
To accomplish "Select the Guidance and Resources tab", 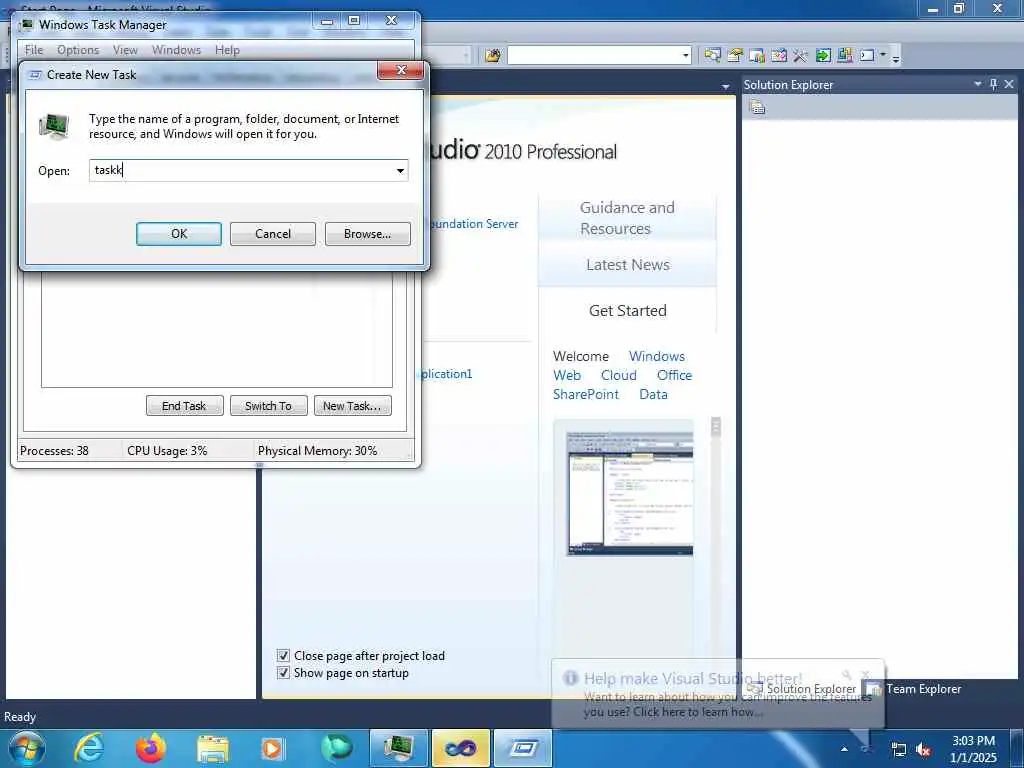I will pyautogui.click(x=627, y=218).
